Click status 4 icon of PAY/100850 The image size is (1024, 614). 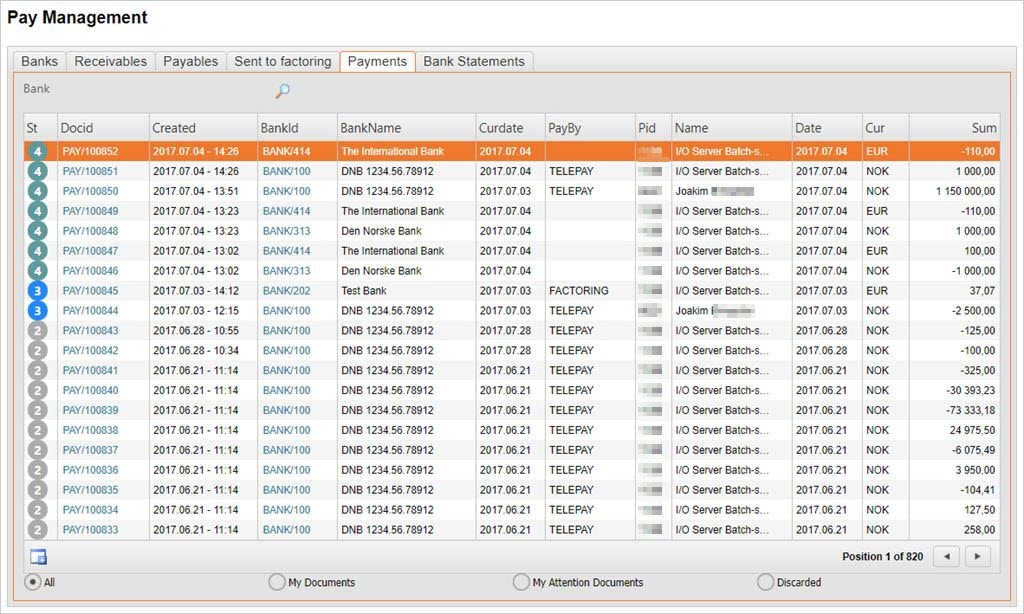[37, 191]
